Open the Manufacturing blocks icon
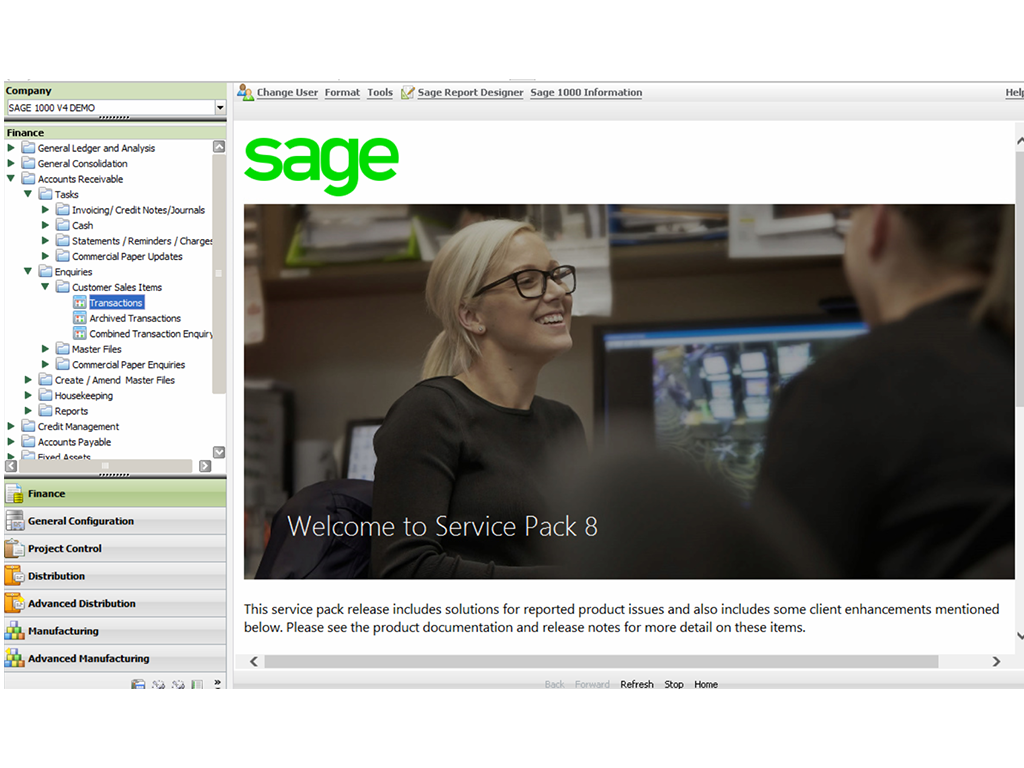 click(x=14, y=631)
